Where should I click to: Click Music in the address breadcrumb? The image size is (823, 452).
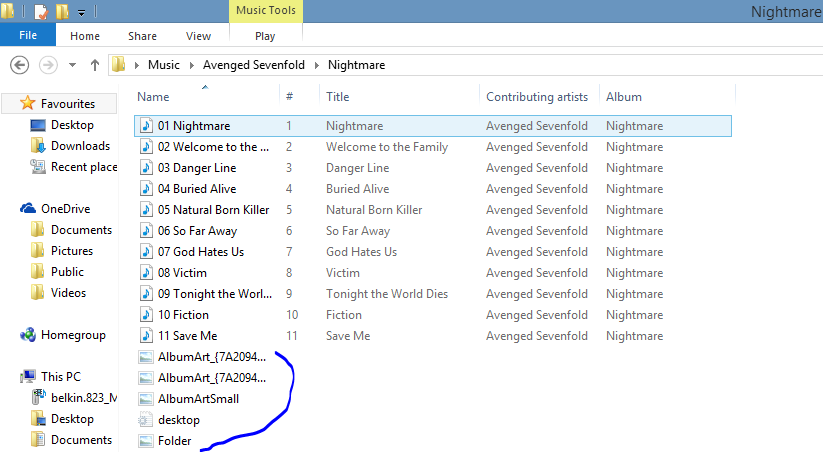click(164, 65)
